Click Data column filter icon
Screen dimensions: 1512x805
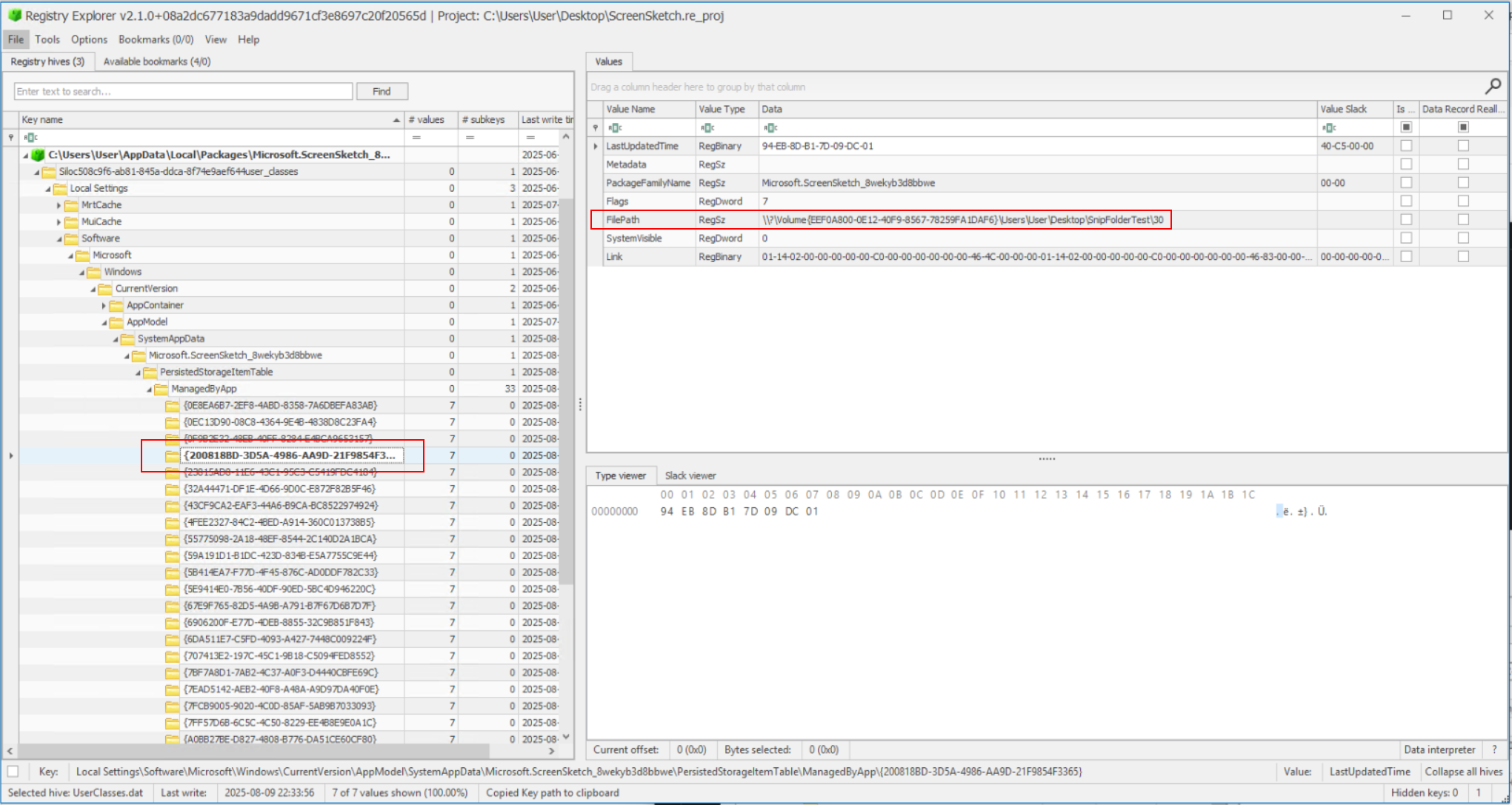coord(770,128)
